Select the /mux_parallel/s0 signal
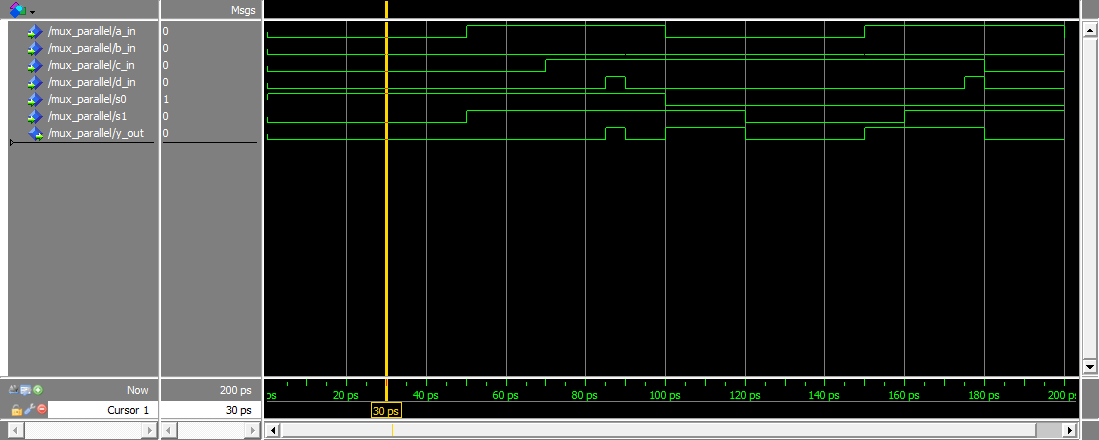 coord(88,100)
